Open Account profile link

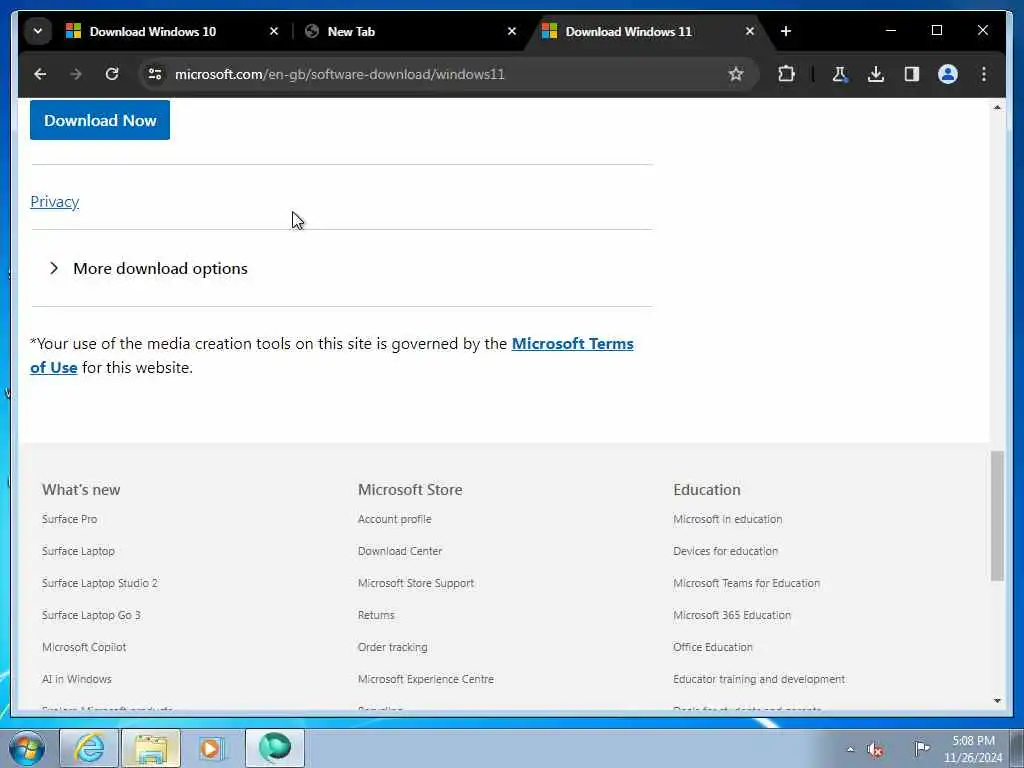[x=394, y=519]
